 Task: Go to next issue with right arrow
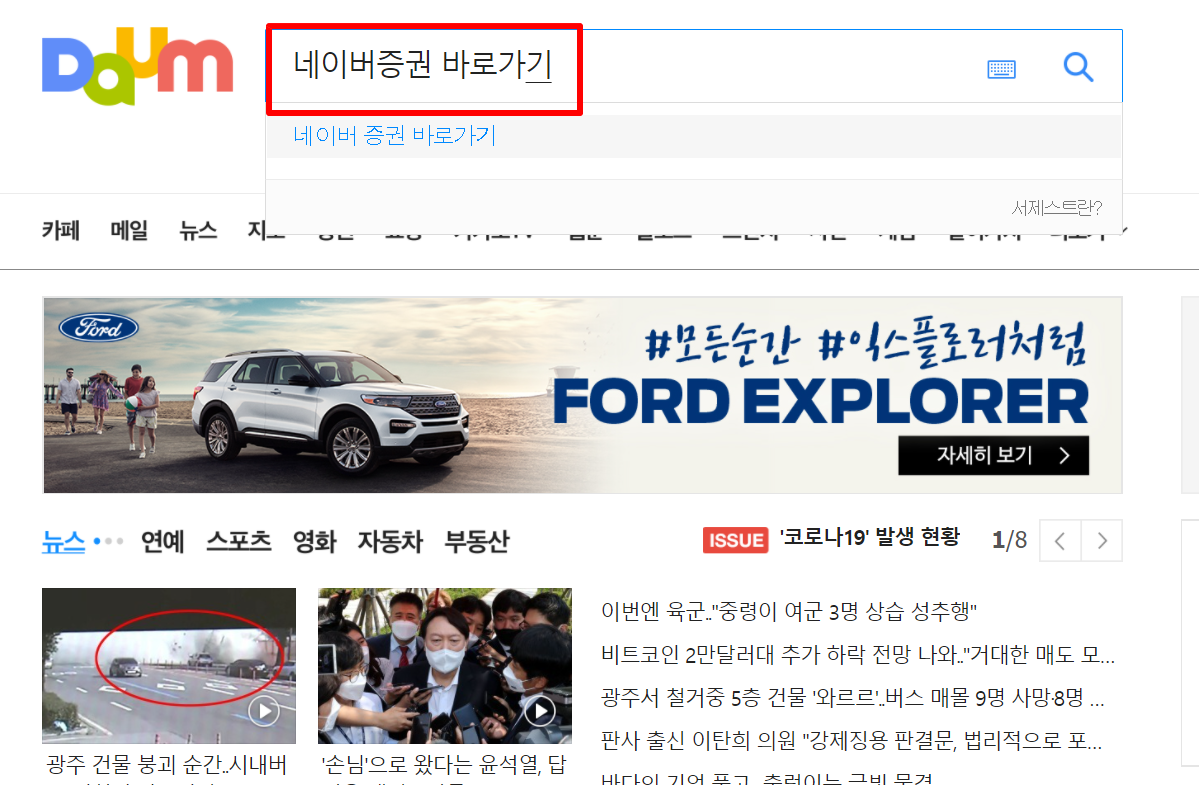pos(1102,541)
